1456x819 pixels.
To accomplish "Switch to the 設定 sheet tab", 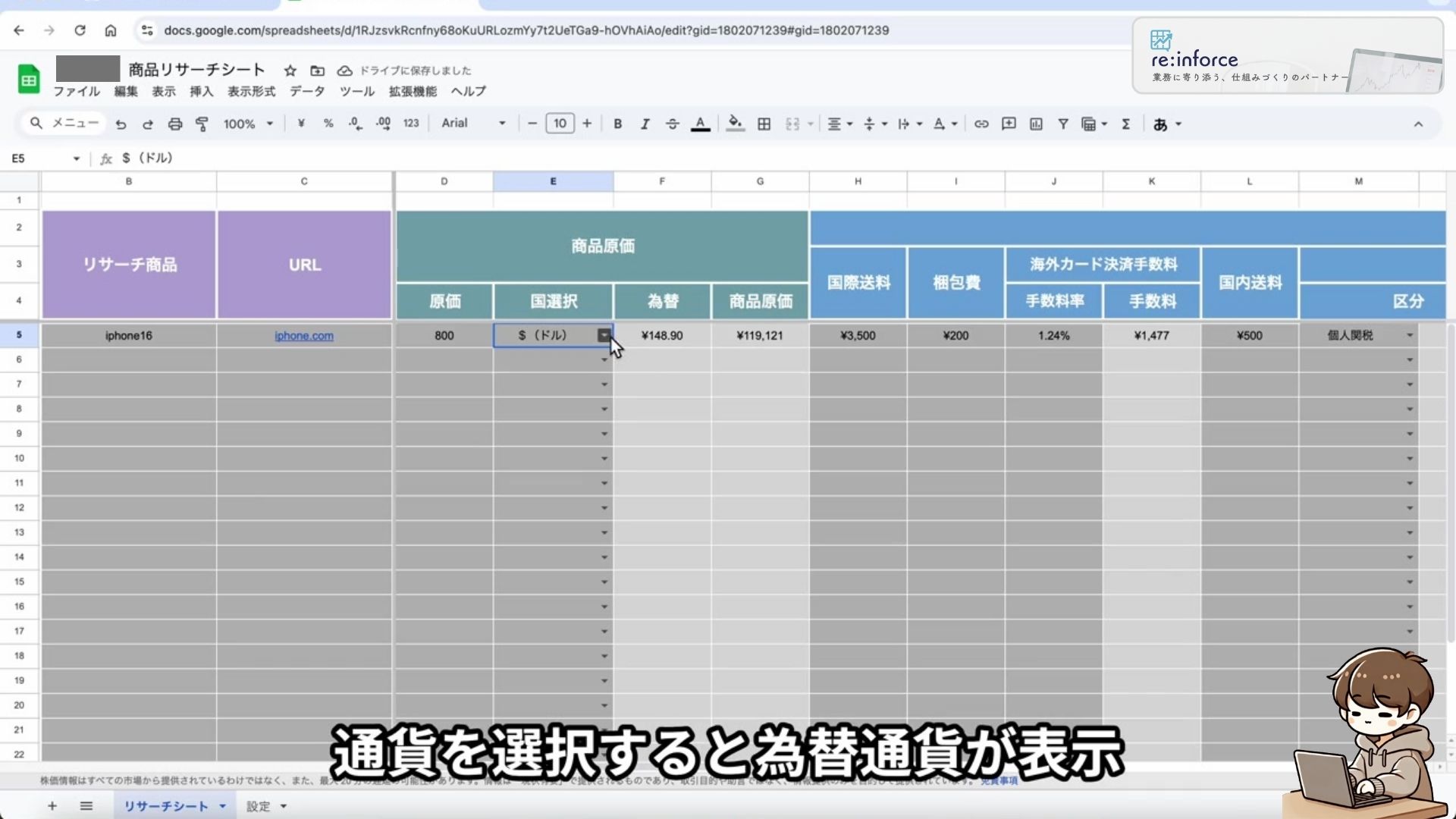I will (x=258, y=806).
